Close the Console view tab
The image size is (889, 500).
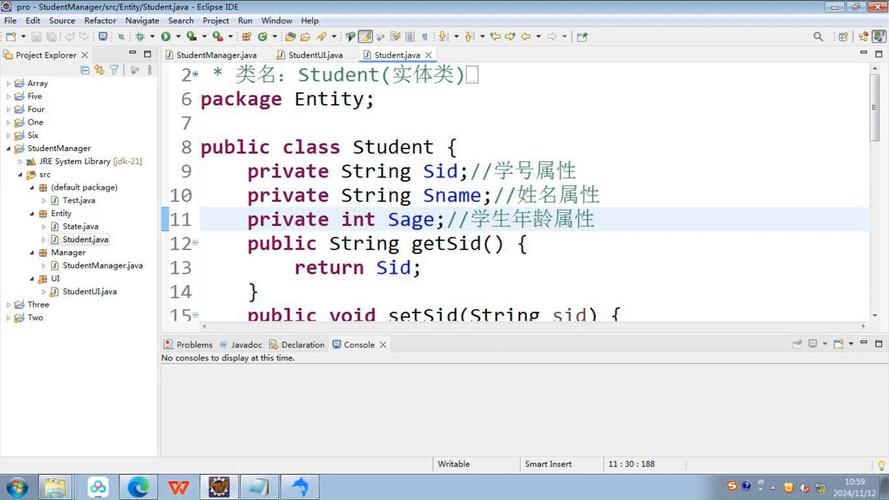(383, 345)
